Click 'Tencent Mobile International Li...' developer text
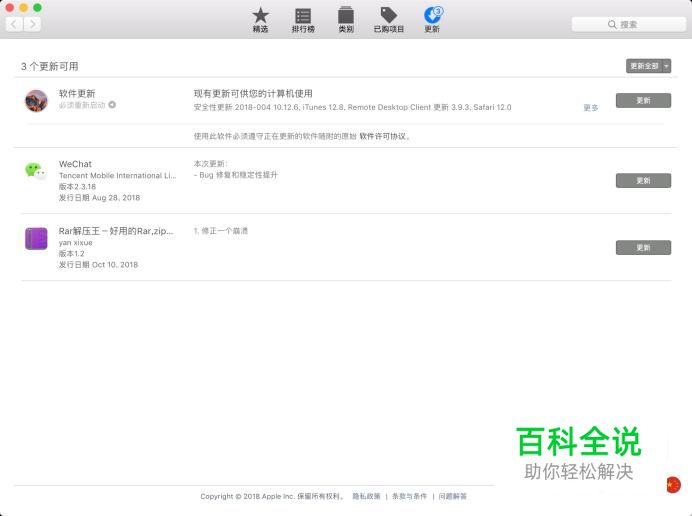Image resolution: width=692 pixels, height=516 pixels. pyautogui.click(x=117, y=176)
